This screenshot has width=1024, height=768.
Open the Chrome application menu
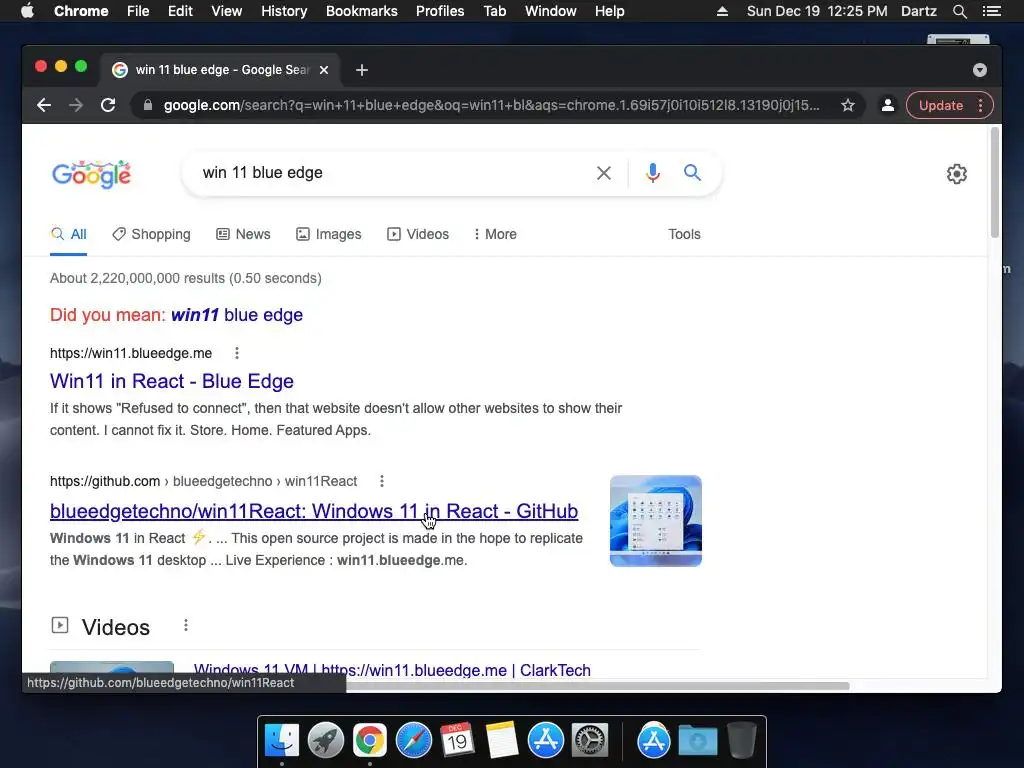(x=81, y=11)
